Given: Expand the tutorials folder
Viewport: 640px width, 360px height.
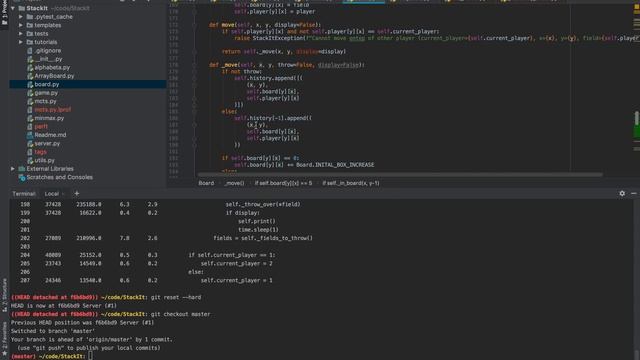Looking at the screenshot, I should pyautogui.click(x=21, y=42).
